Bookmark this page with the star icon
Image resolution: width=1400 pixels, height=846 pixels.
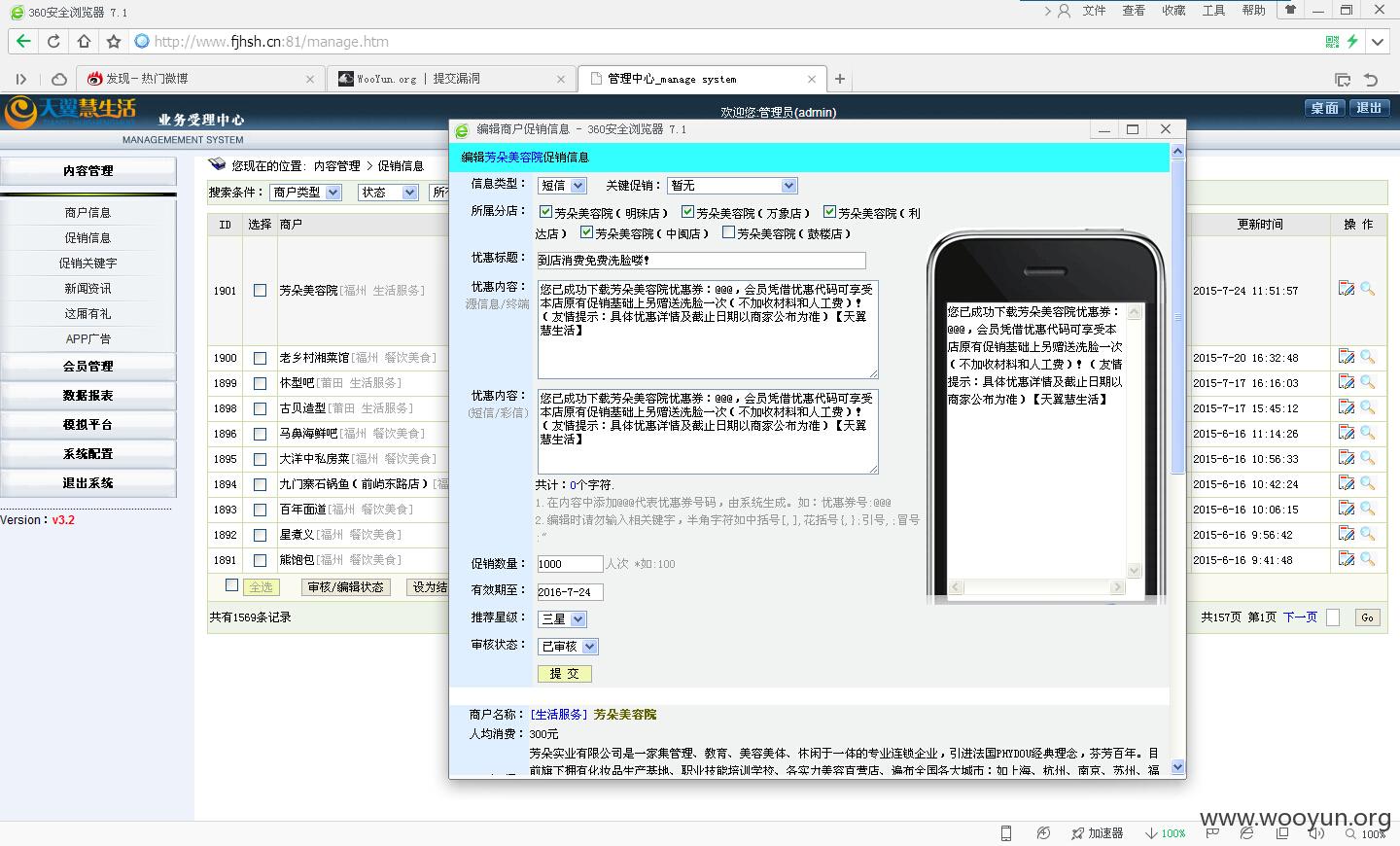tap(114, 41)
